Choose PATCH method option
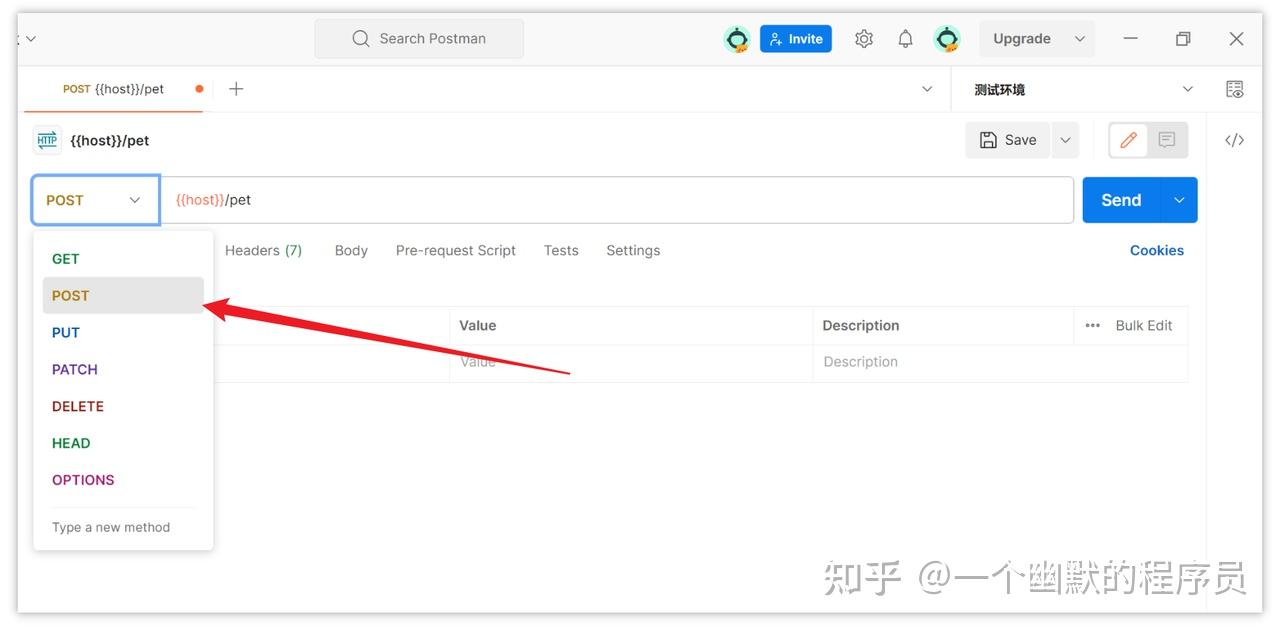Image resolution: width=1280 pixels, height=628 pixels. [123, 370]
